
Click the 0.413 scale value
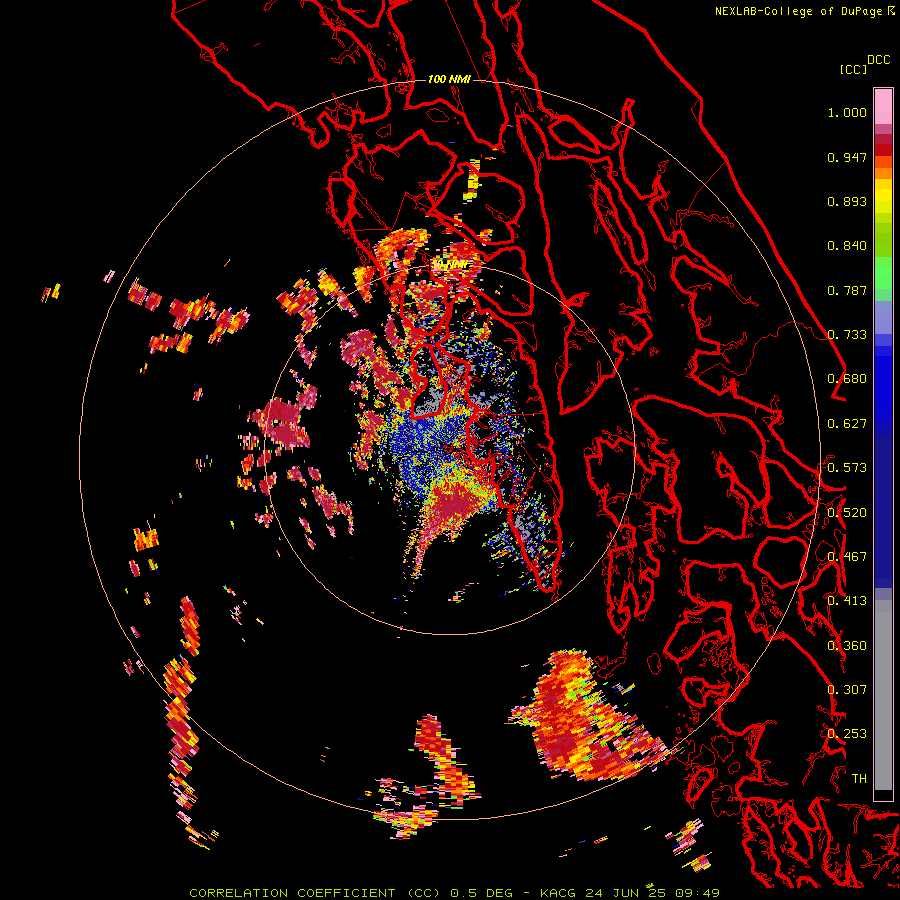(x=847, y=601)
